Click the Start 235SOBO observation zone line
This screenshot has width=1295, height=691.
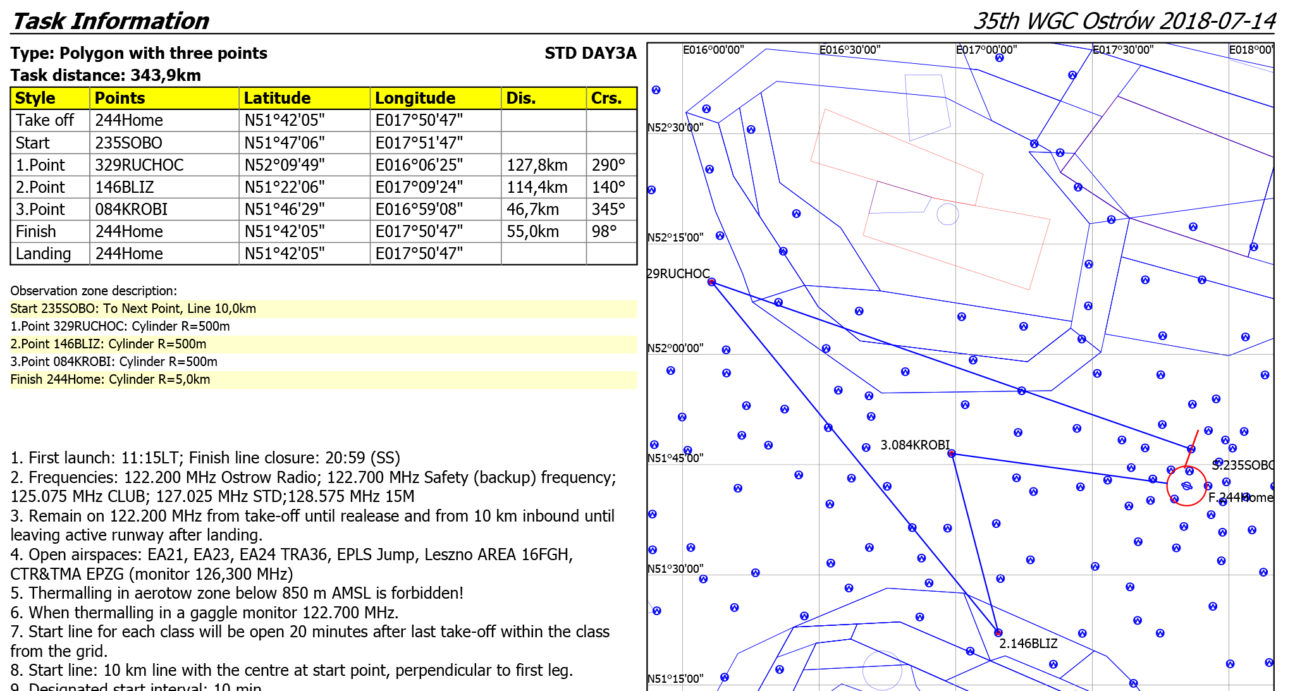click(133, 308)
